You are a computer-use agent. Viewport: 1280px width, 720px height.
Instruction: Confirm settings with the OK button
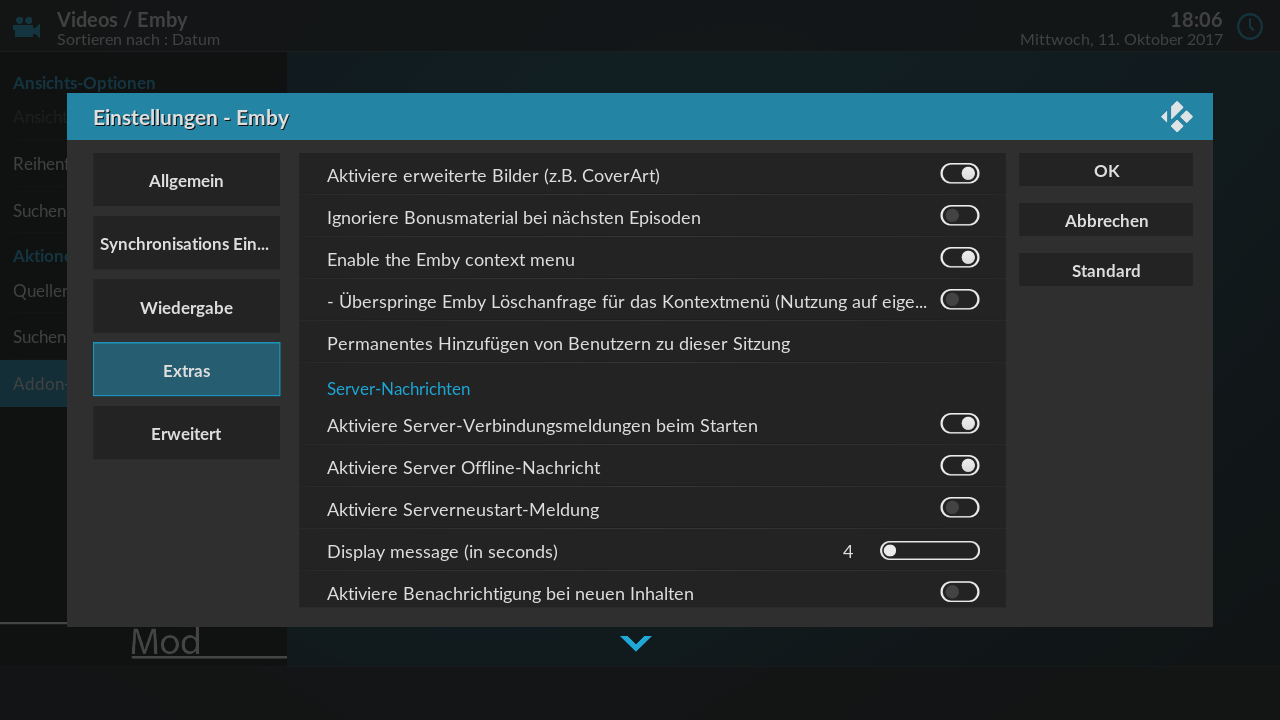(1106, 170)
